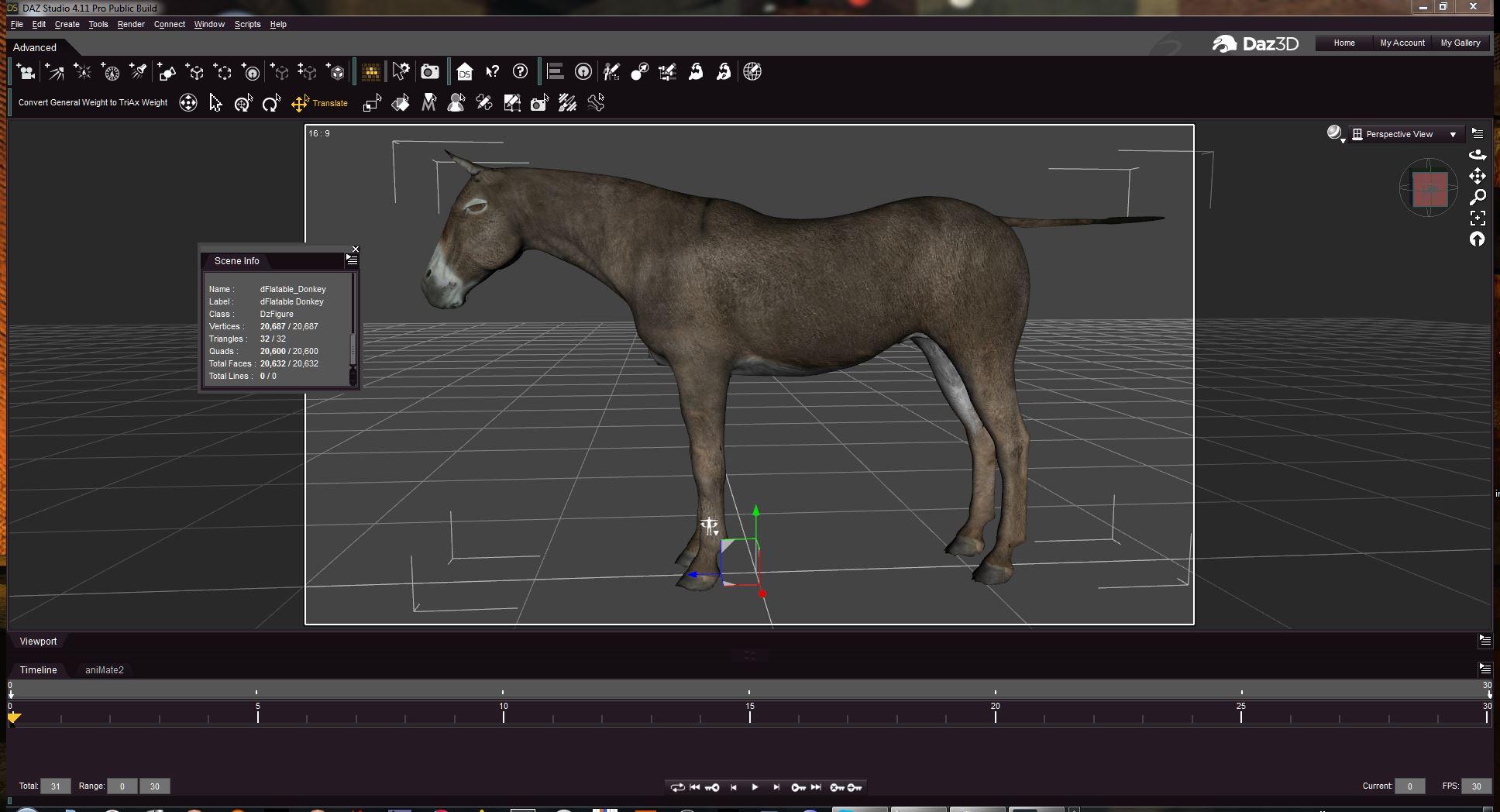The width and height of the screenshot is (1500, 812).
Task: Open the Perspective View dropdown
Action: point(1406,134)
